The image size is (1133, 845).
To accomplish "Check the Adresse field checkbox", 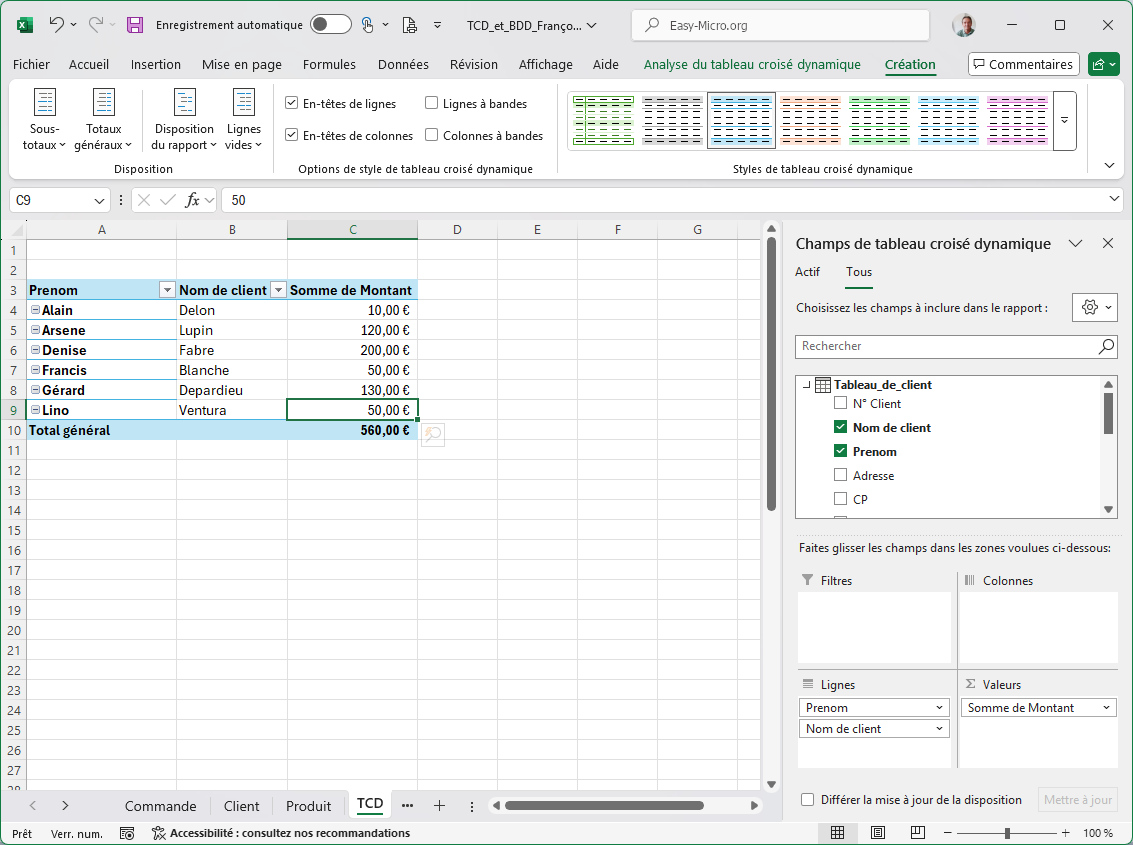I will point(841,476).
